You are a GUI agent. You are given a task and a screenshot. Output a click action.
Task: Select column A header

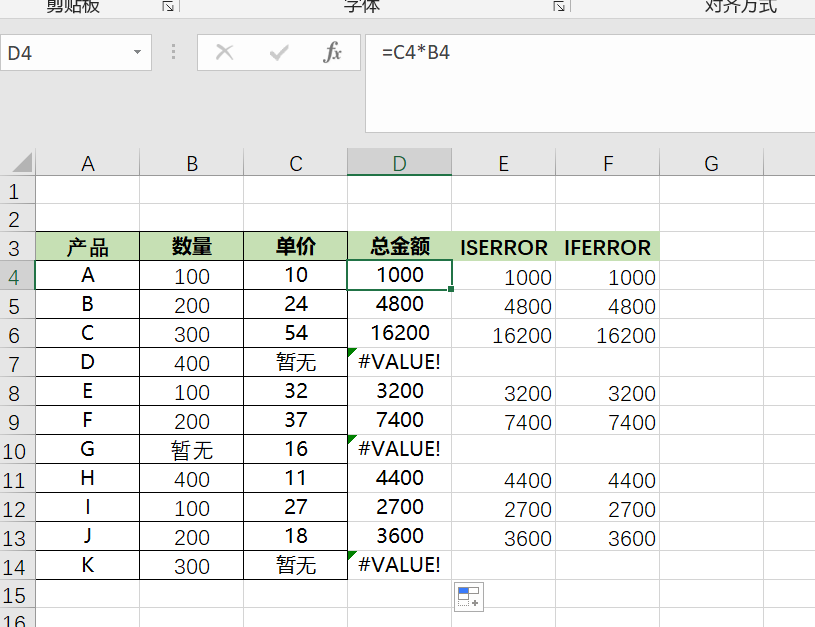point(88,163)
